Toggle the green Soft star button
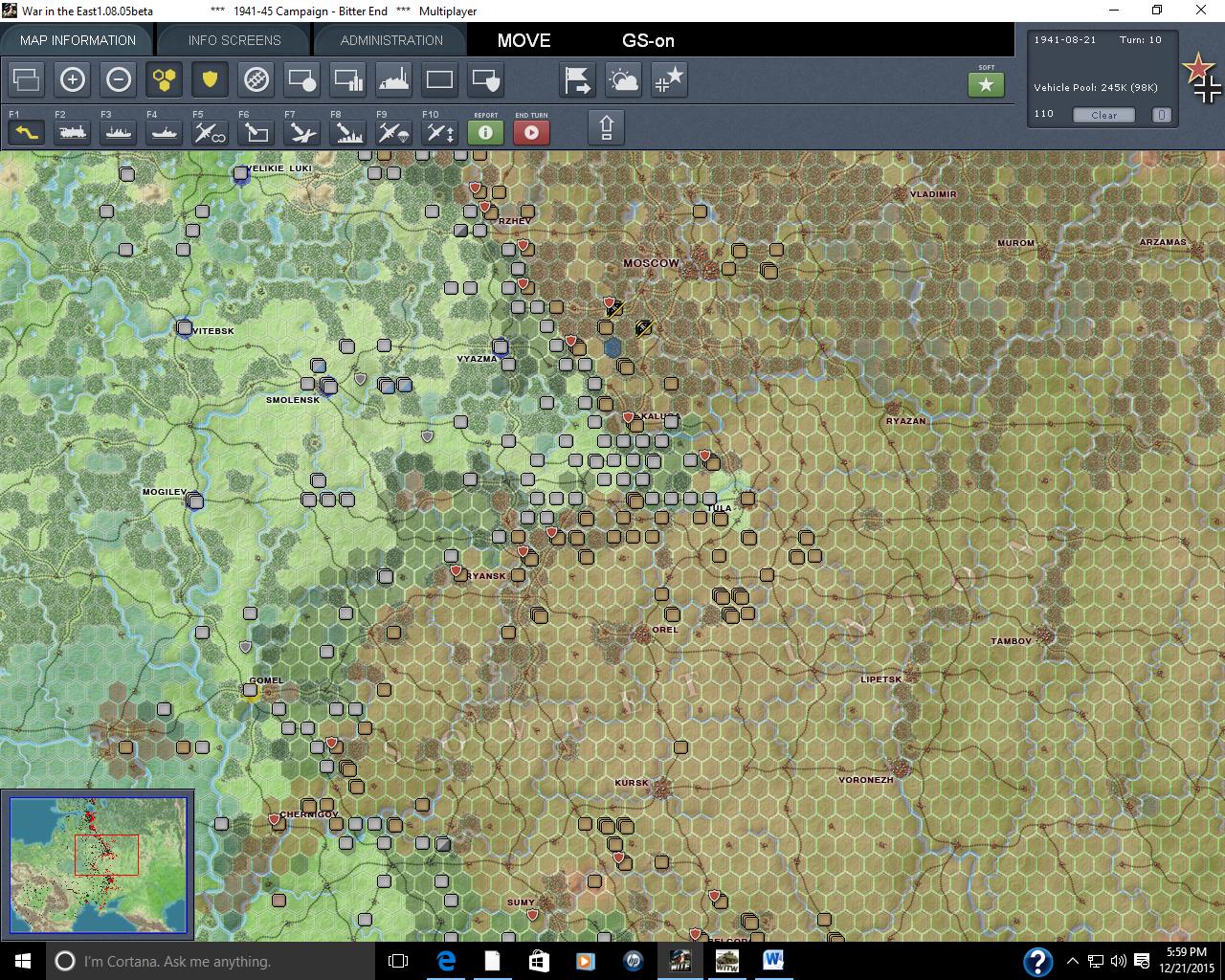The image size is (1225, 980). (x=986, y=84)
